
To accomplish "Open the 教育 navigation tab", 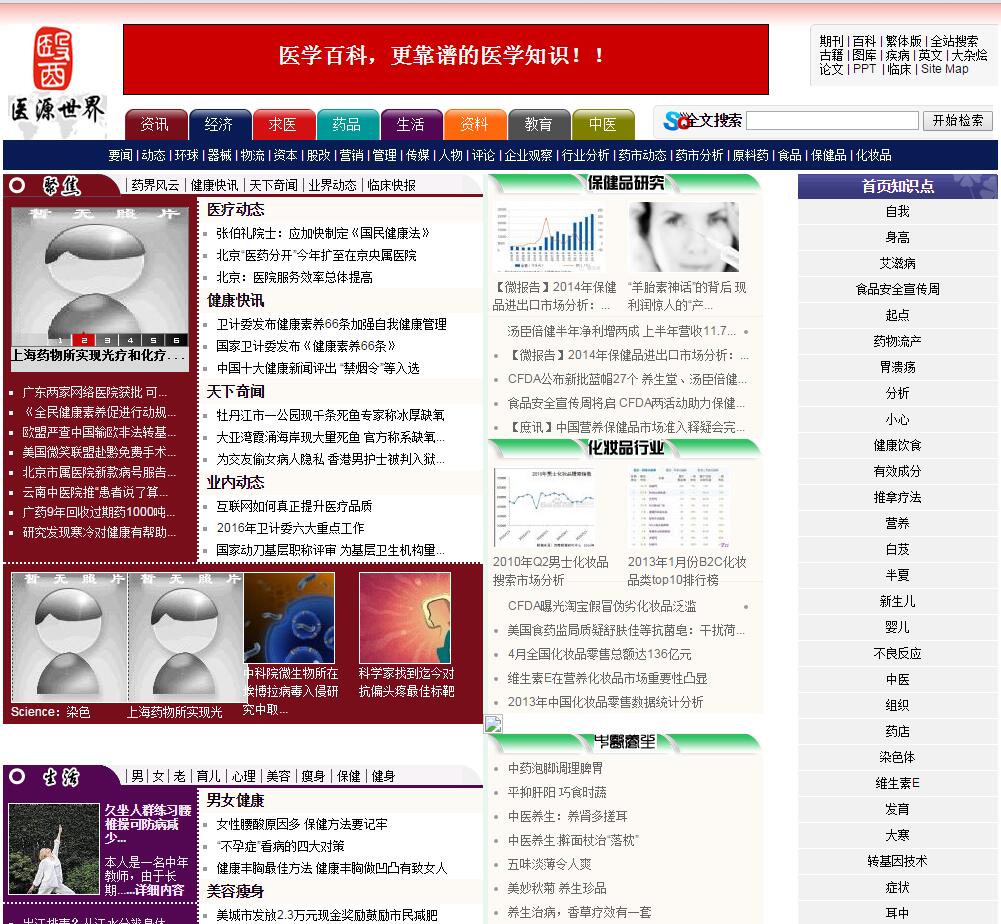I will tap(538, 125).
